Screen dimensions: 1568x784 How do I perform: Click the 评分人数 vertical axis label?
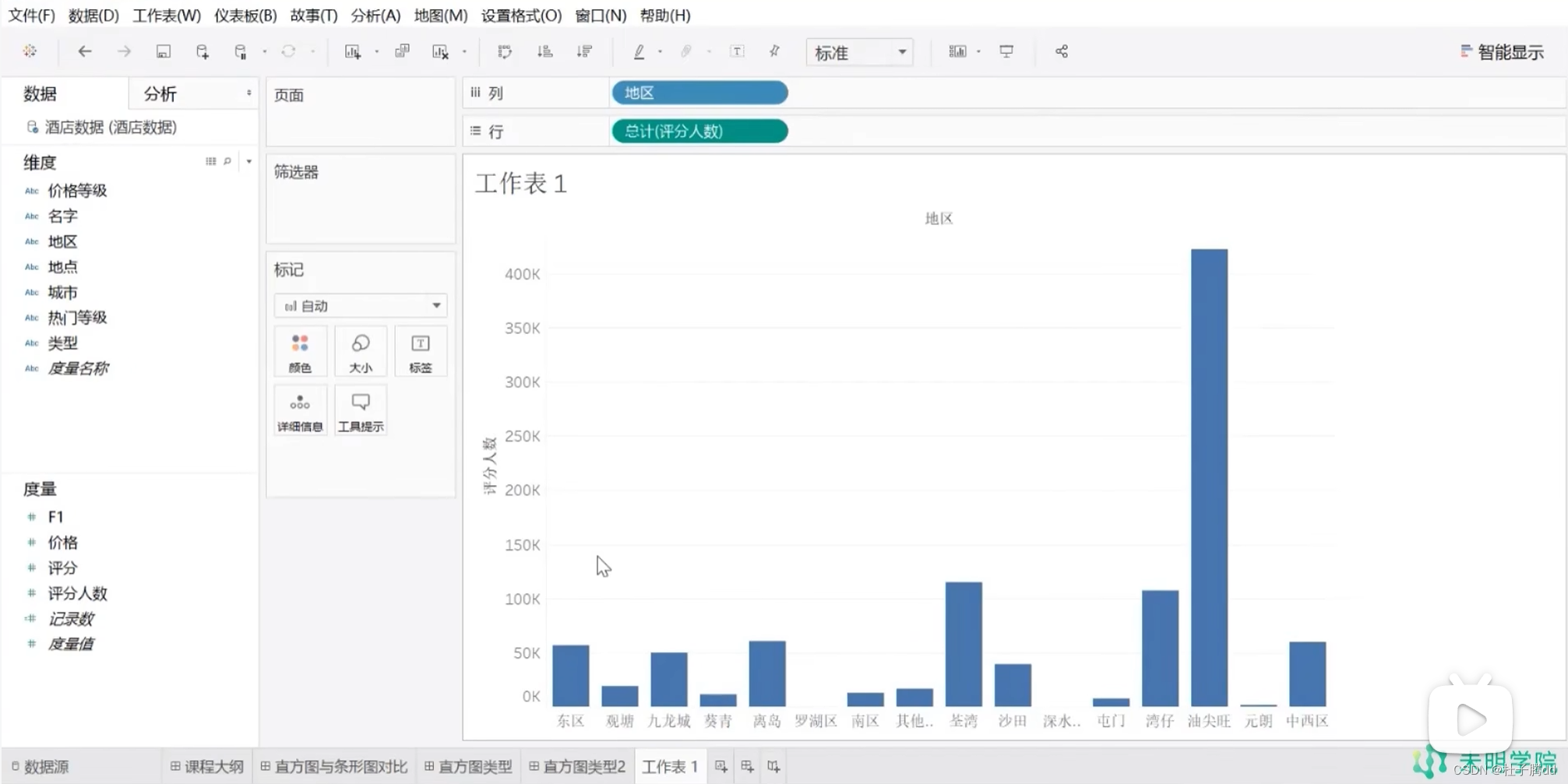click(x=489, y=466)
